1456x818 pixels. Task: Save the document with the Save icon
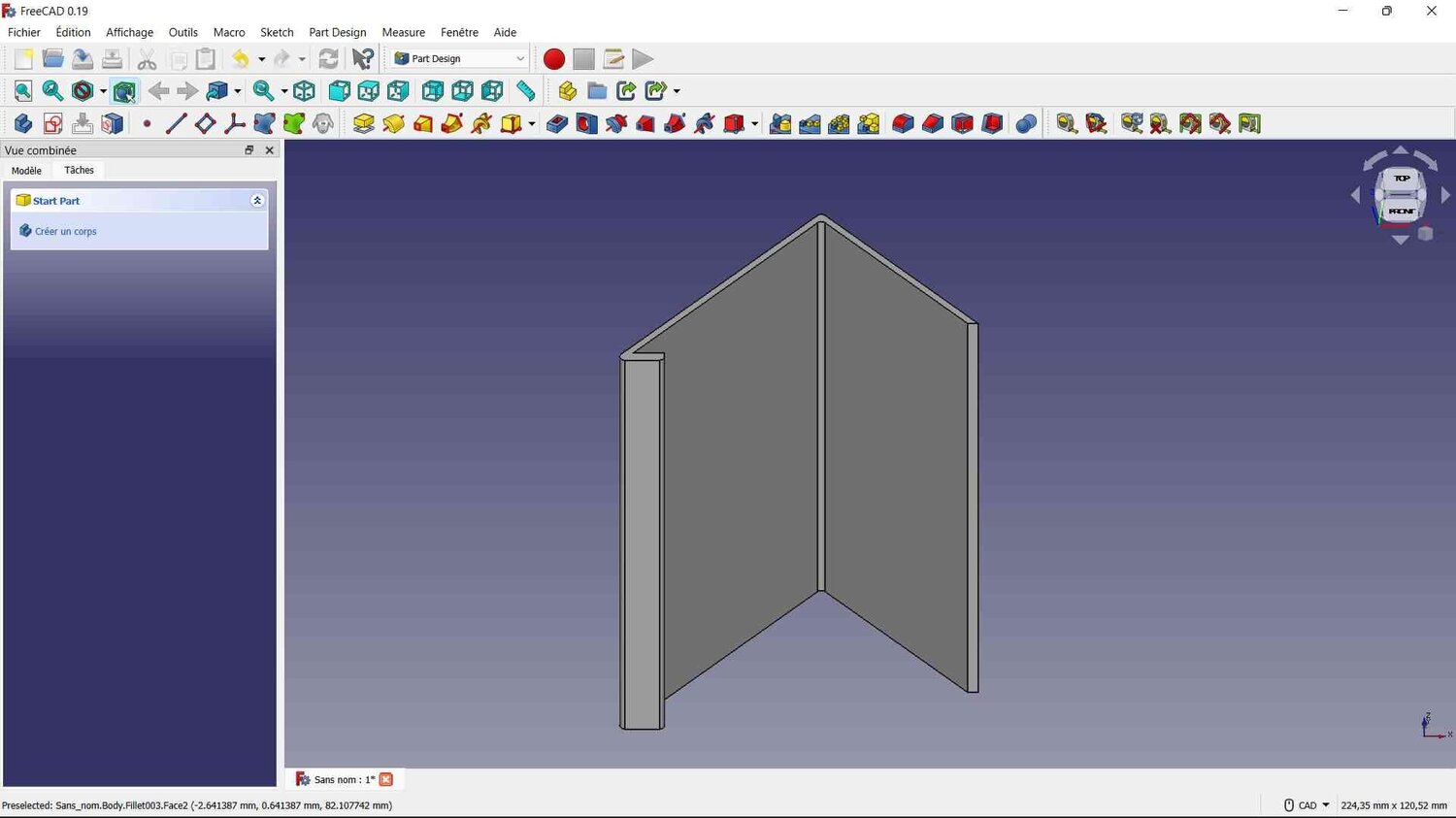83,59
